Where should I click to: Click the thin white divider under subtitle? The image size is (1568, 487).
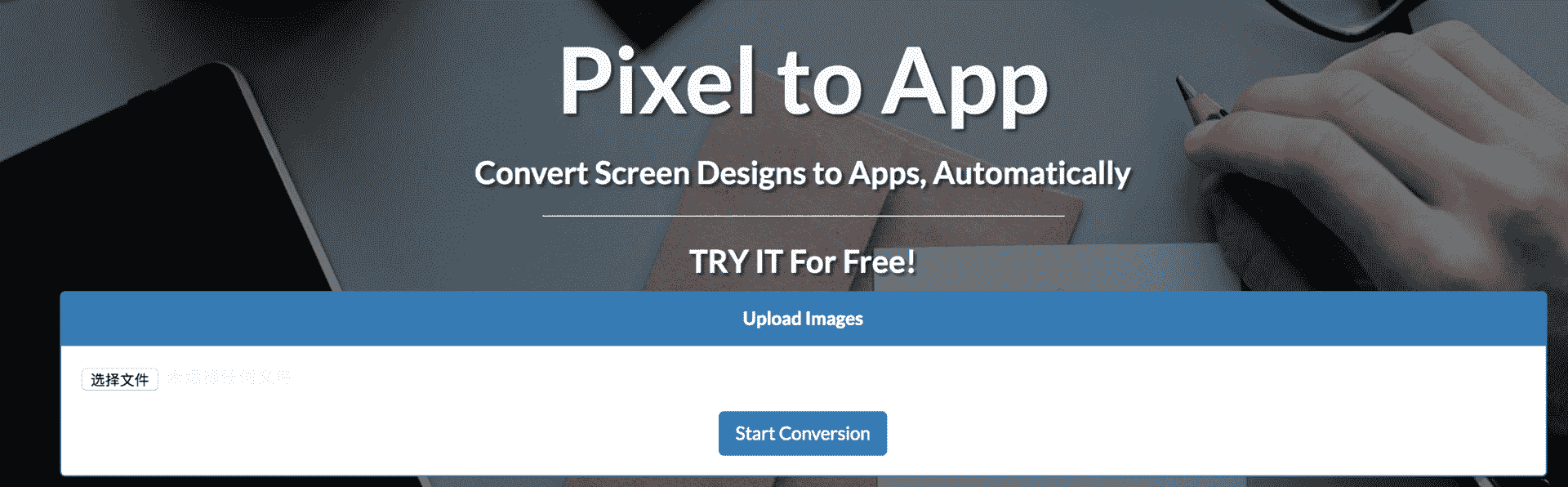coord(803,216)
